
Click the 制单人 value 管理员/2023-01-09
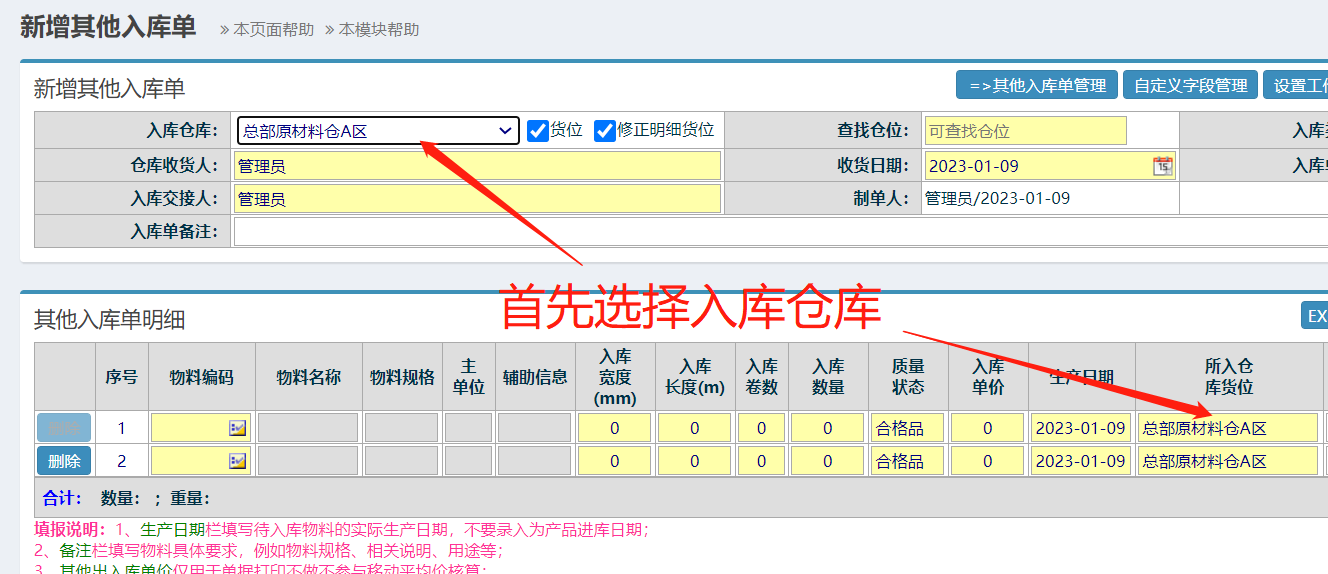(x=997, y=198)
